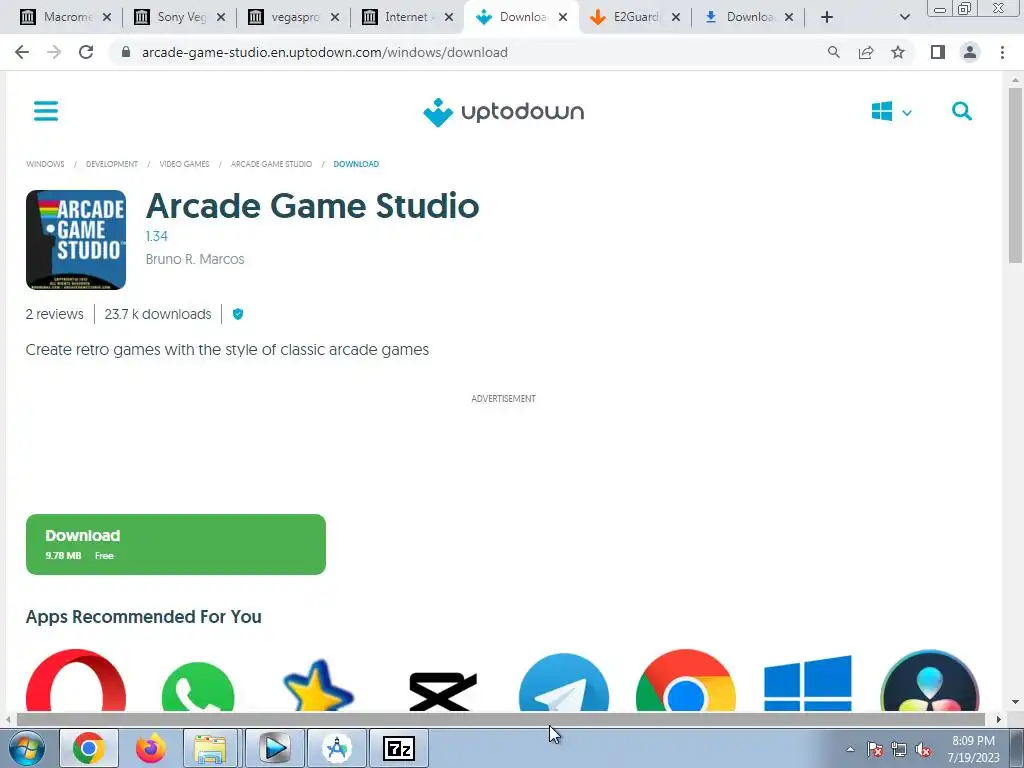Click the Chrome taskbar icon
The image size is (1024, 768).
(89, 748)
